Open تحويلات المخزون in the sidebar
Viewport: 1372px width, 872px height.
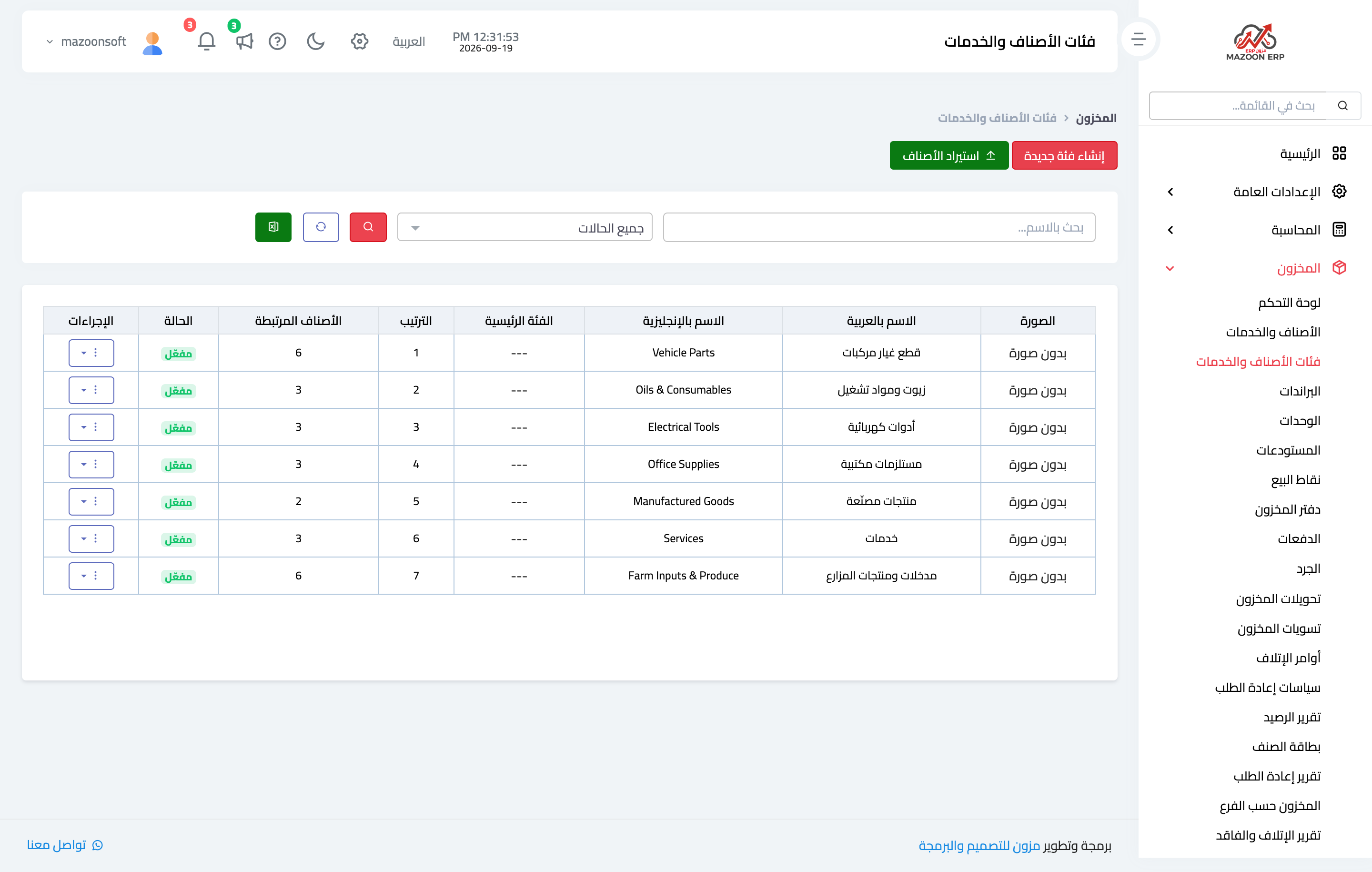[x=1279, y=599]
